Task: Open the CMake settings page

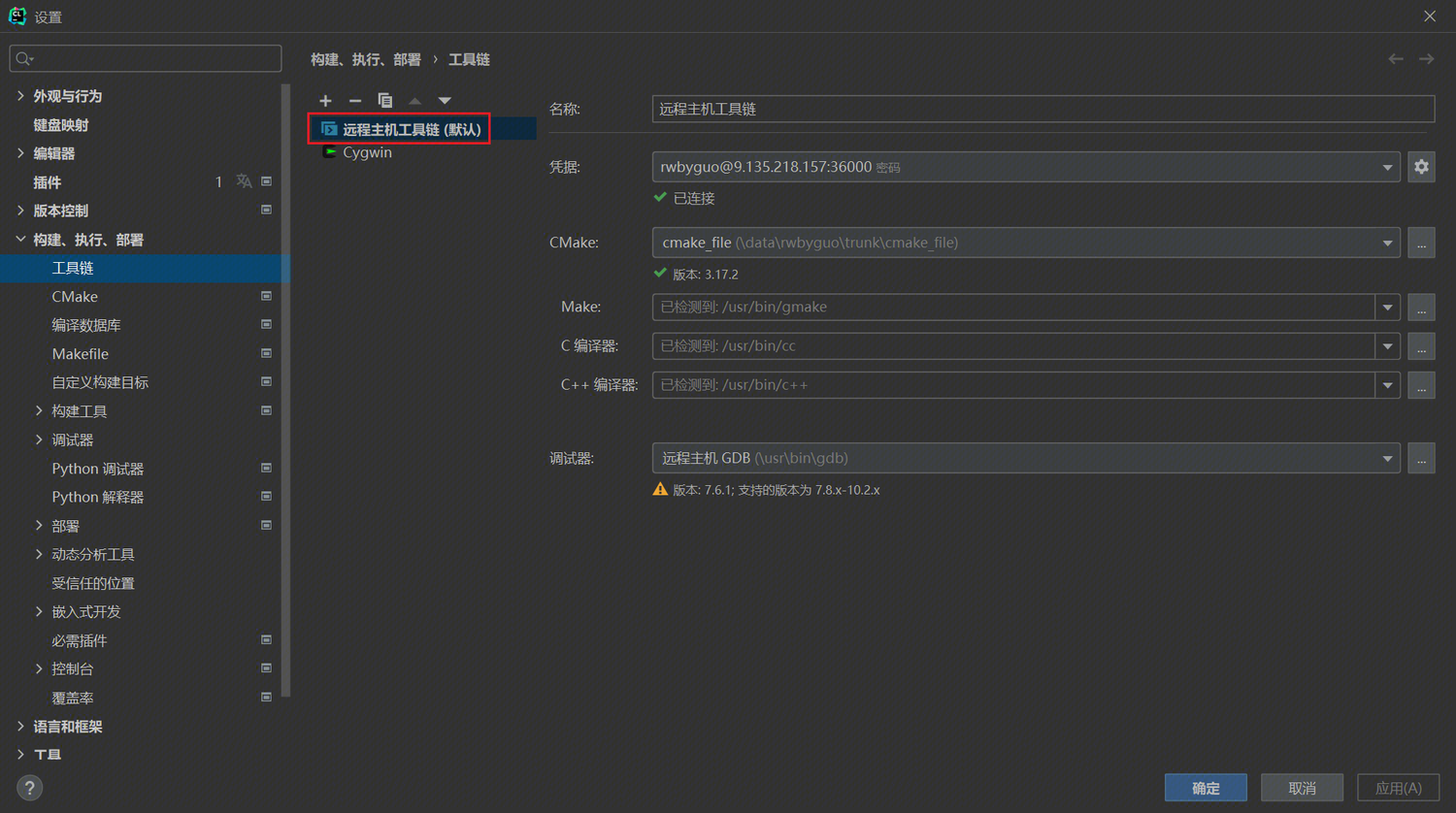Action: tap(75, 297)
